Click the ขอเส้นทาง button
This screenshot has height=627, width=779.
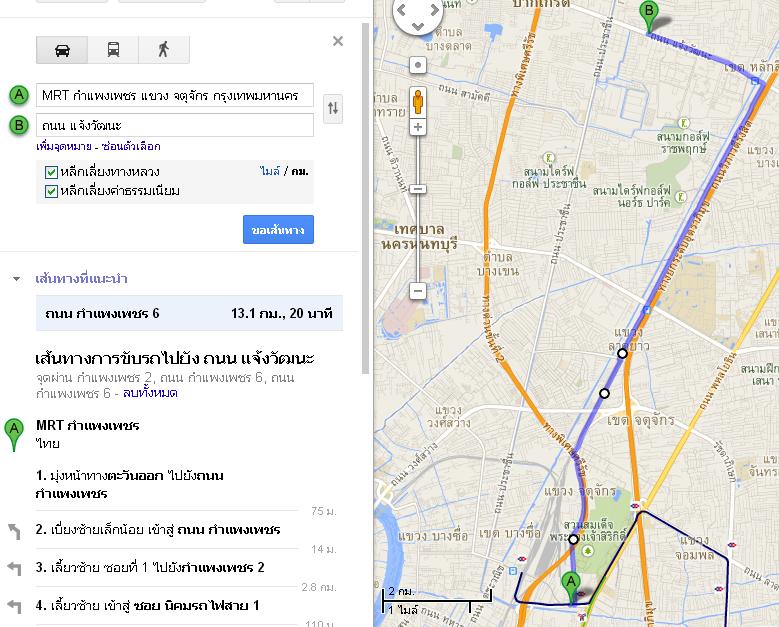click(x=278, y=230)
